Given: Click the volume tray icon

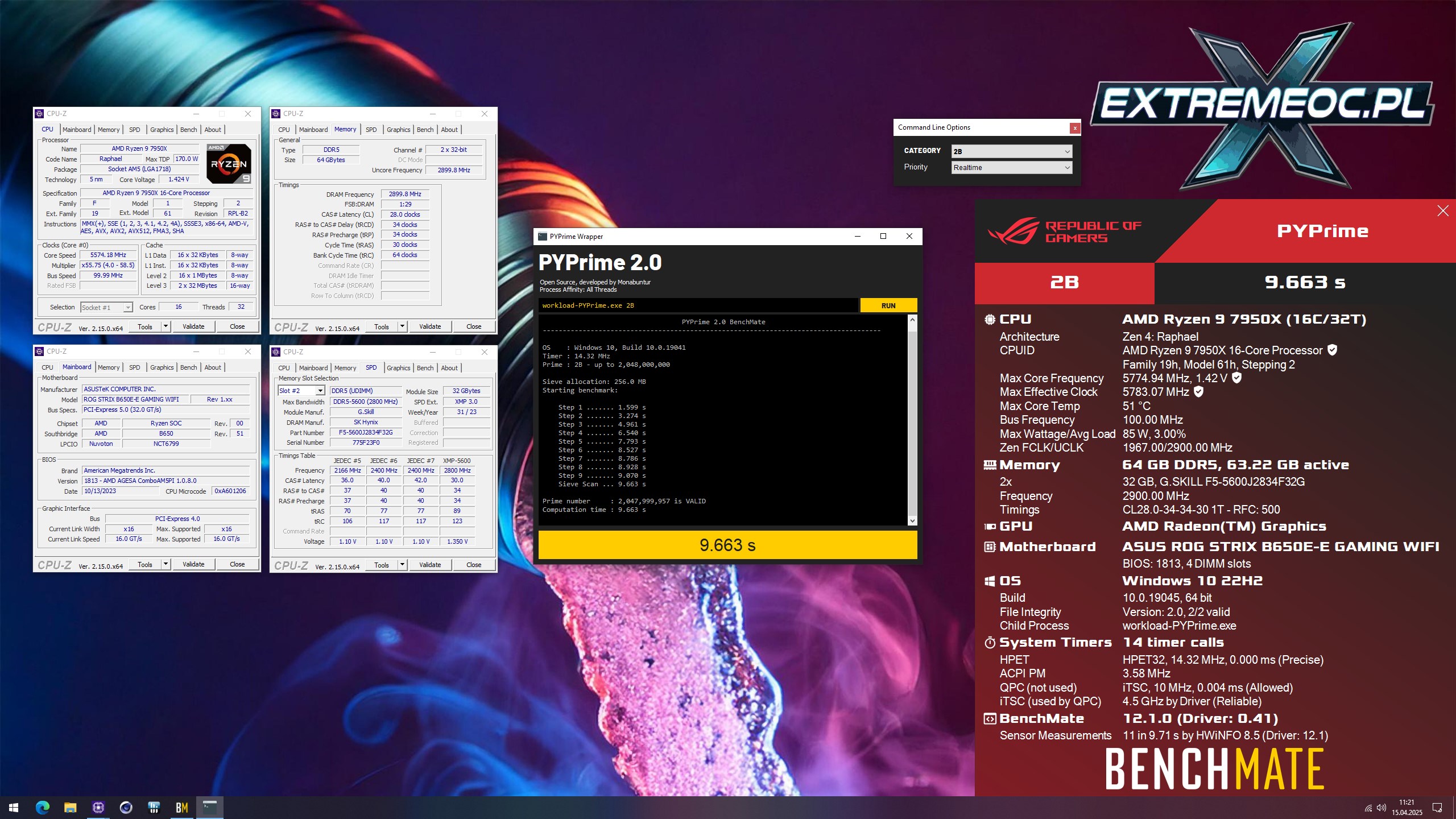Looking at the screenshot, I should click(1381, 808).
